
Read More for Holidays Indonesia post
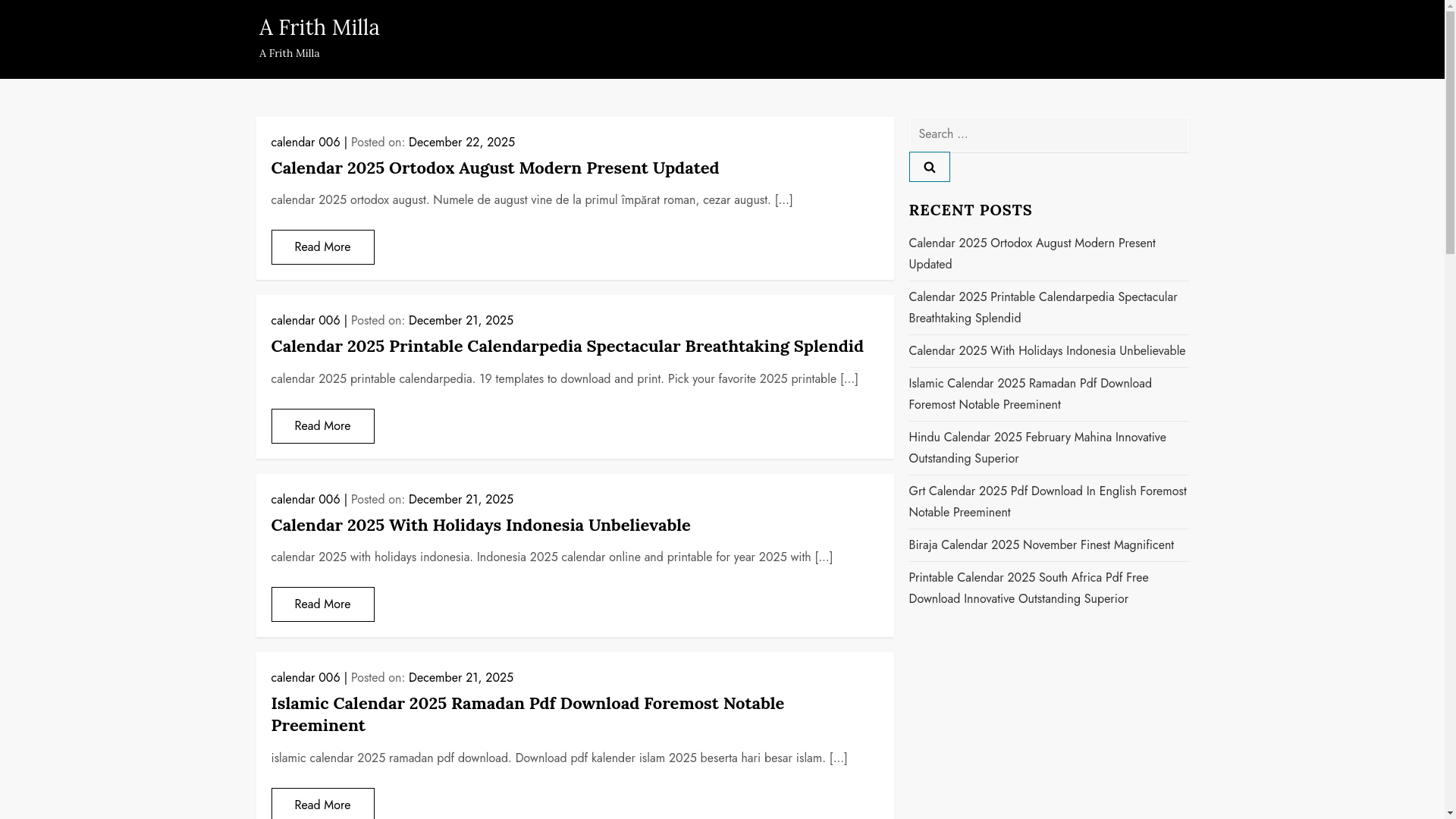322,604
